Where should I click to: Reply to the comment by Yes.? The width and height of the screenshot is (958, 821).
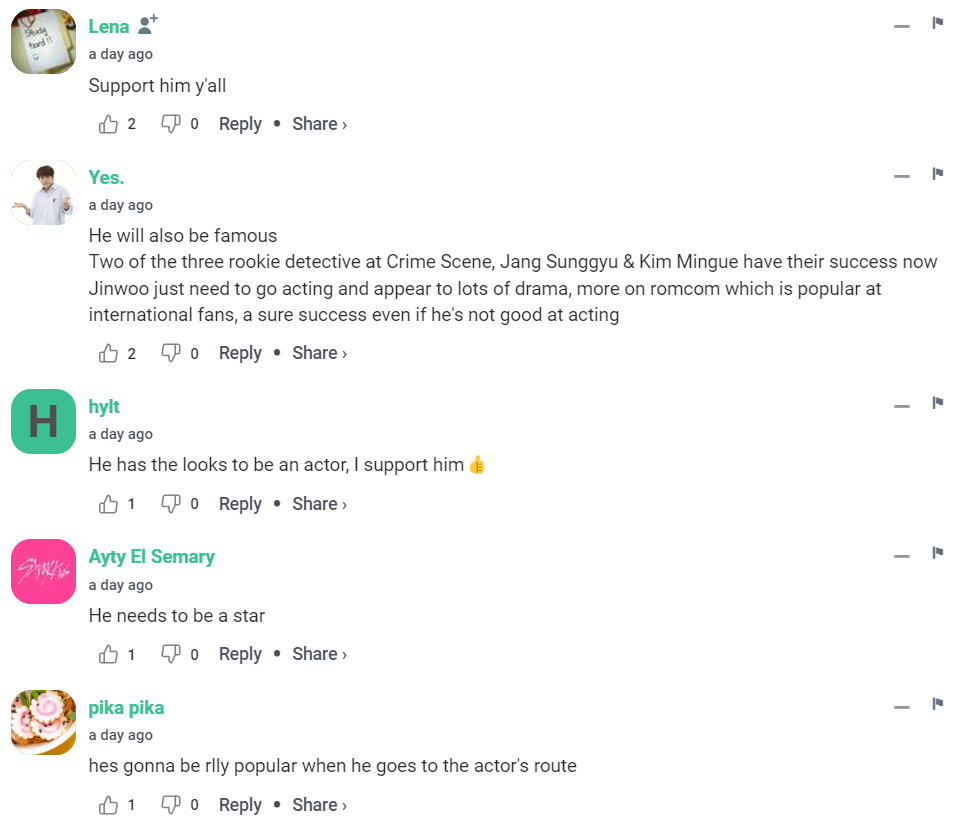(x=240, y=353)
